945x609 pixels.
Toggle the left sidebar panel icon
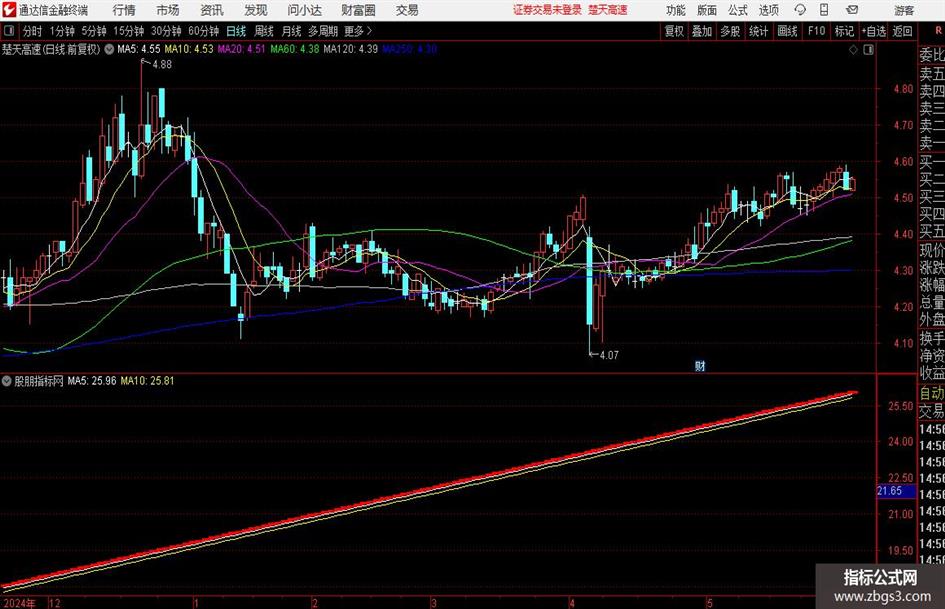(9, 31)
